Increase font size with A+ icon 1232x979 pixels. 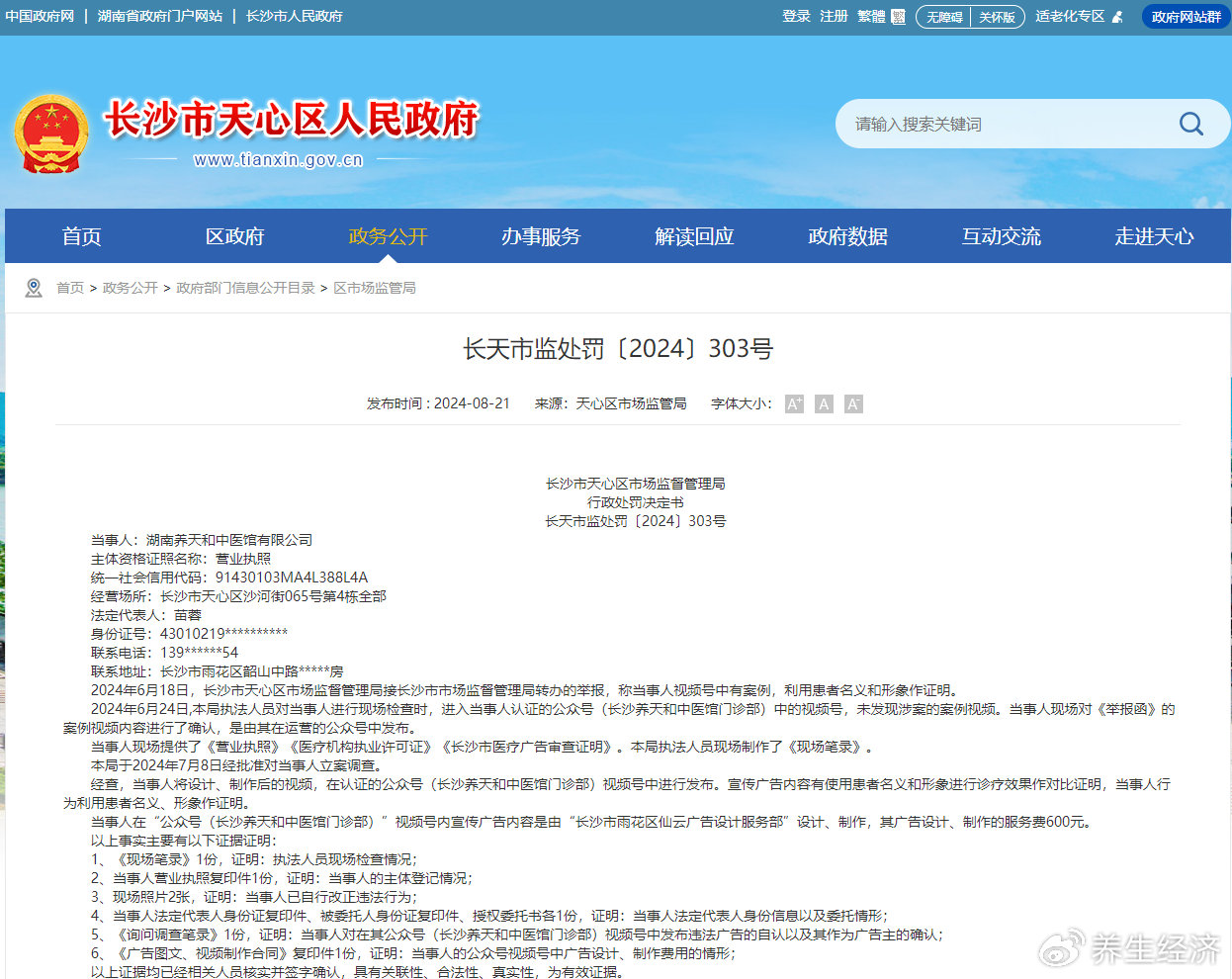pyautogui.click(x=794, y=403)
